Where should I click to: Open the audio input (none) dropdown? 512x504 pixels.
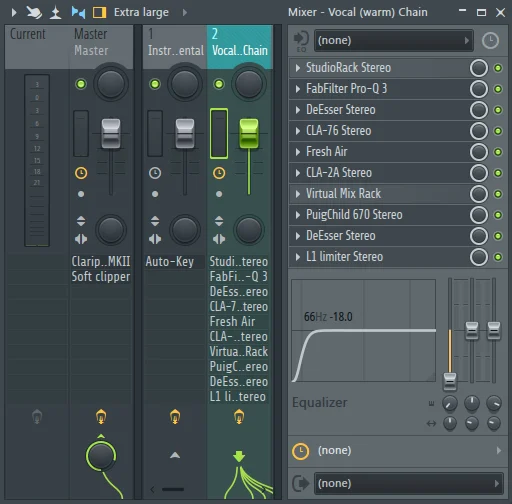[393, 41]
